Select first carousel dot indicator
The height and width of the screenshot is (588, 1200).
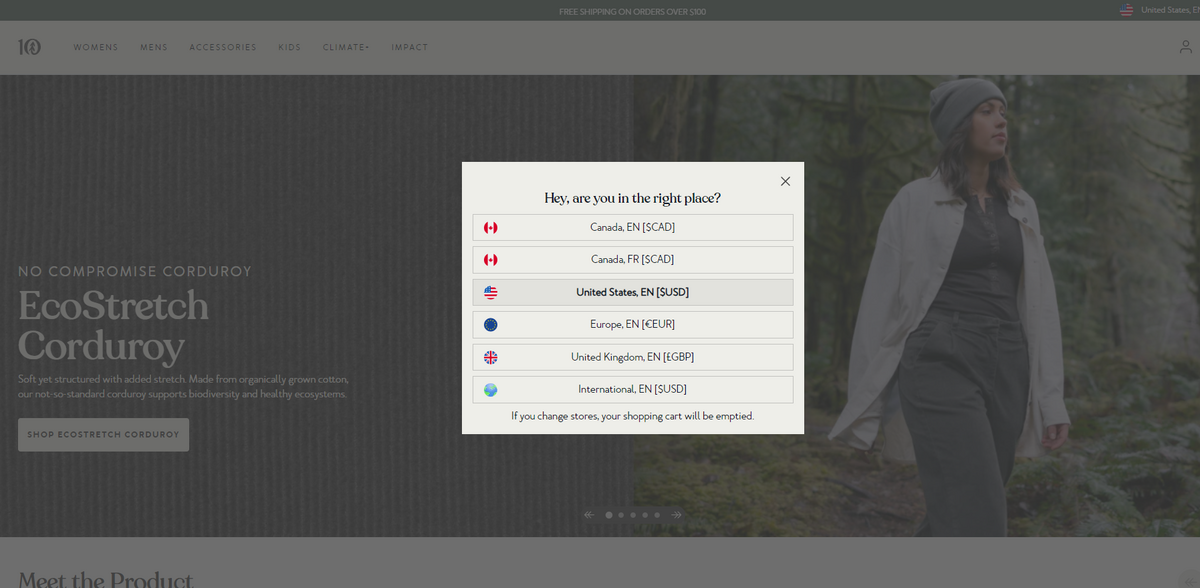coord(609,515)
